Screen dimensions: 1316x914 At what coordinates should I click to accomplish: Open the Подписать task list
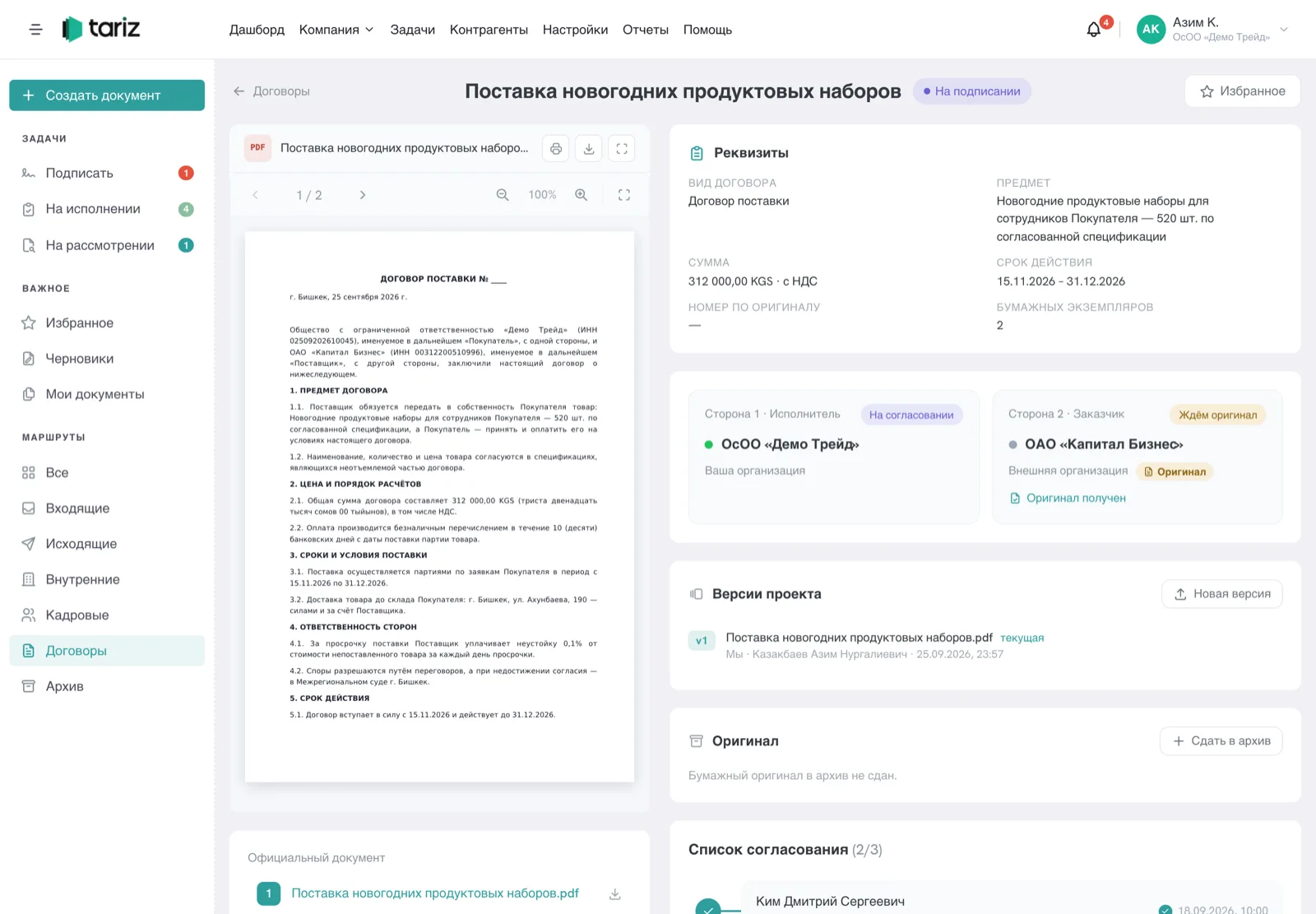107,173
